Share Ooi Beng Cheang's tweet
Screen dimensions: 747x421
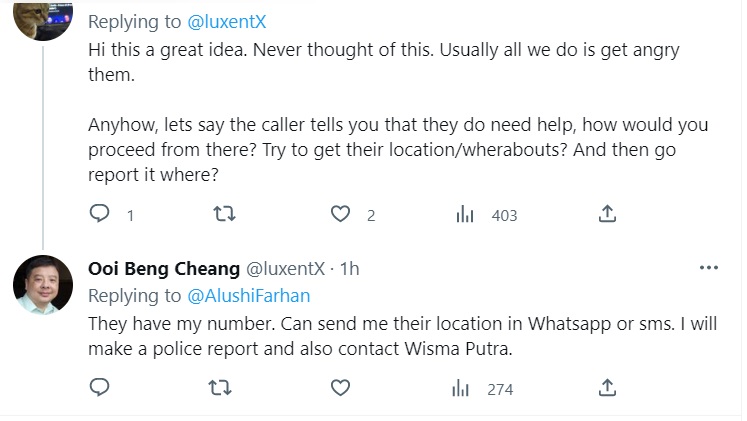(x=606, y=387)
